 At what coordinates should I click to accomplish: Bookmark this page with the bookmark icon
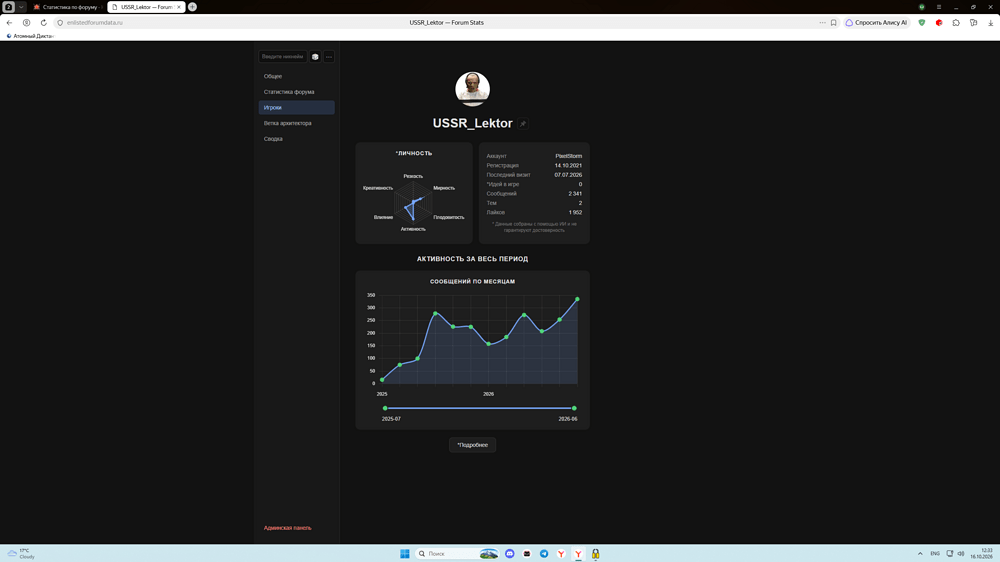point(834,22)
